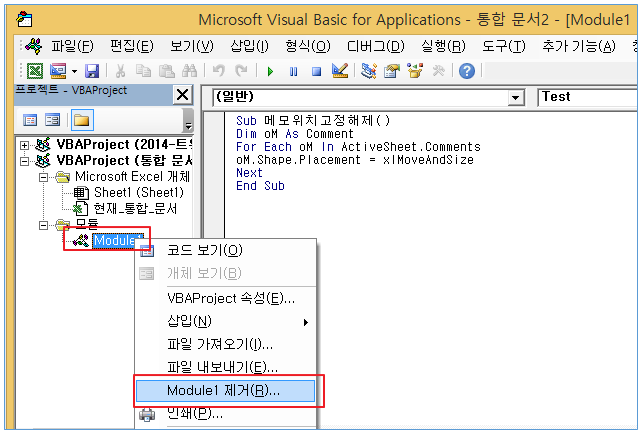Open the 도구(T) menu

[504, 46]
